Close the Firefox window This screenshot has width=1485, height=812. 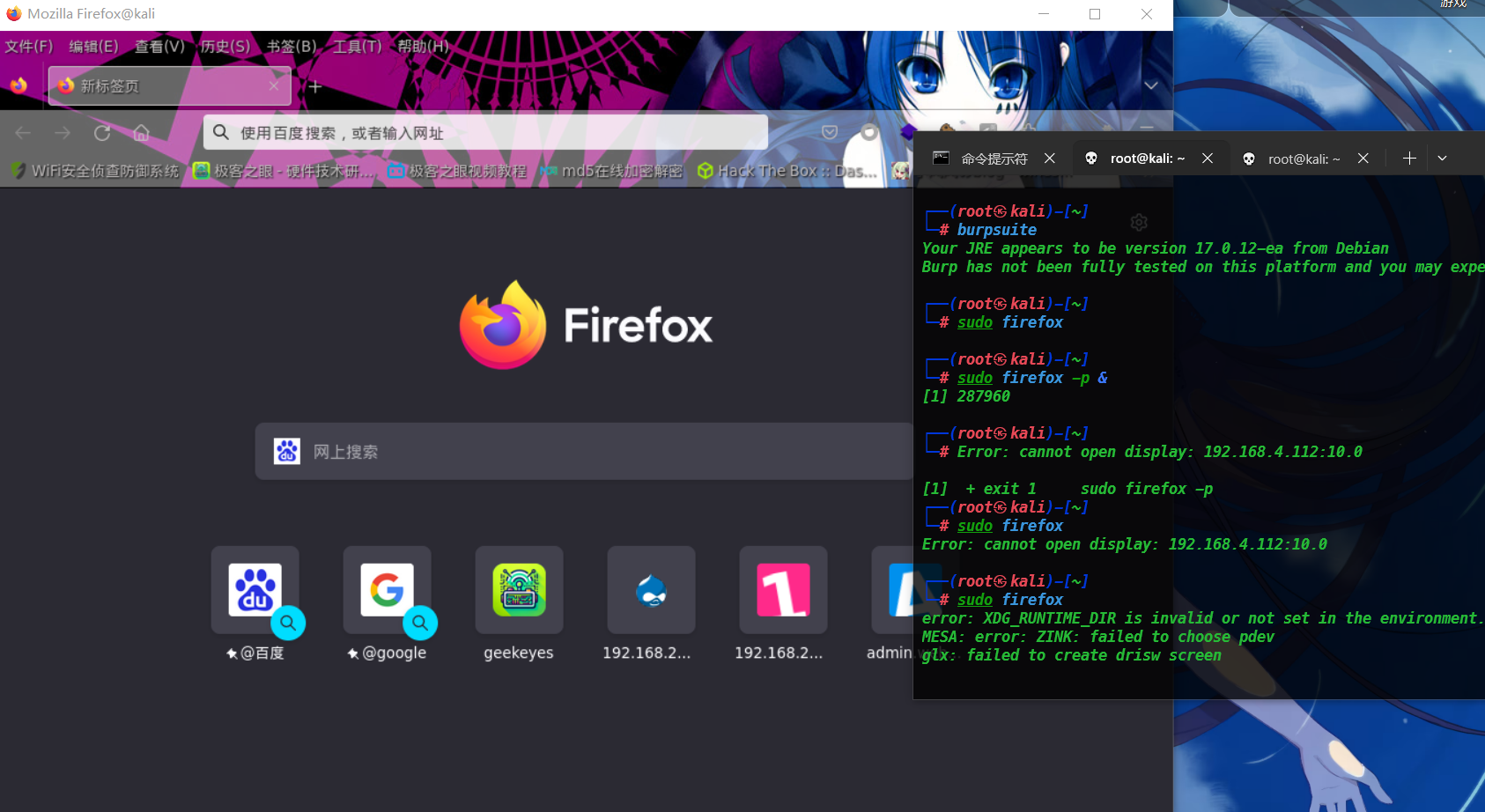1147,14
